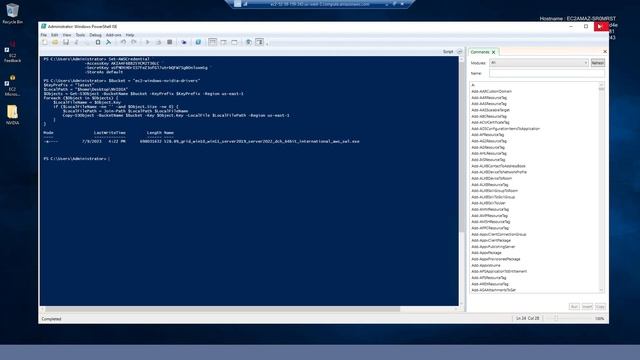Click the PS C:\Users\Administrator> console prompt line

tap(77, 158)
